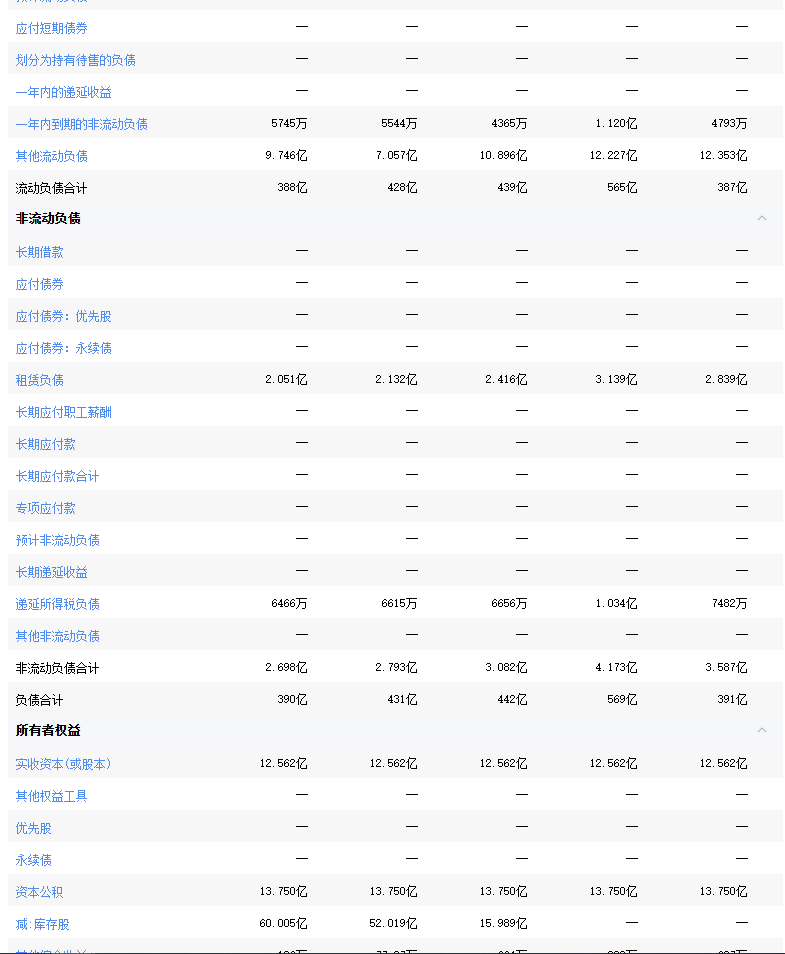Click the 划分为持有待售的负债 link
The image size is (785, 954).
pyautogui.click(x=75, y=60)
